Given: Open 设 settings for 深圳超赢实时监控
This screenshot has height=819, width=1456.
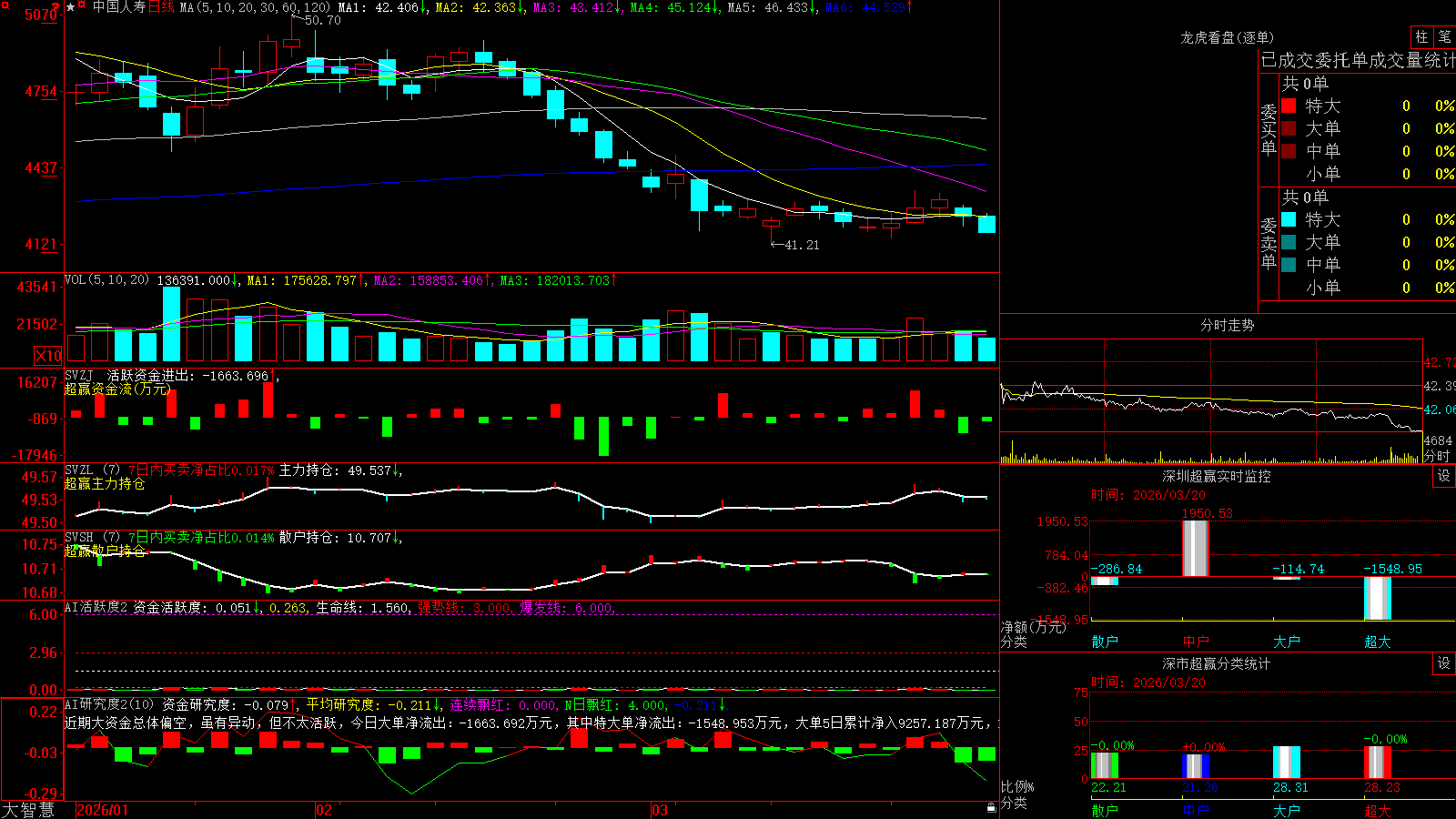Looking at the screenshot, I should (1444, 476).
